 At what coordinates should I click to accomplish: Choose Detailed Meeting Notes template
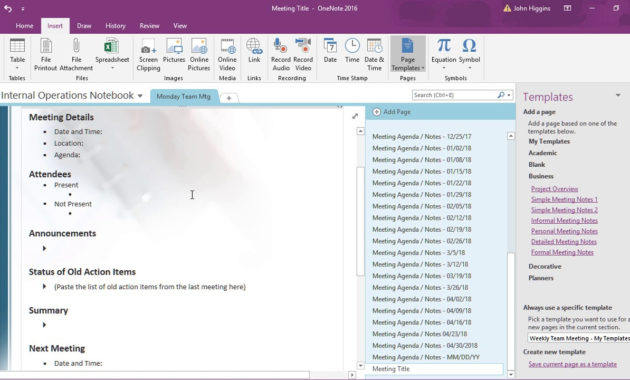click(x=564, y=242)
